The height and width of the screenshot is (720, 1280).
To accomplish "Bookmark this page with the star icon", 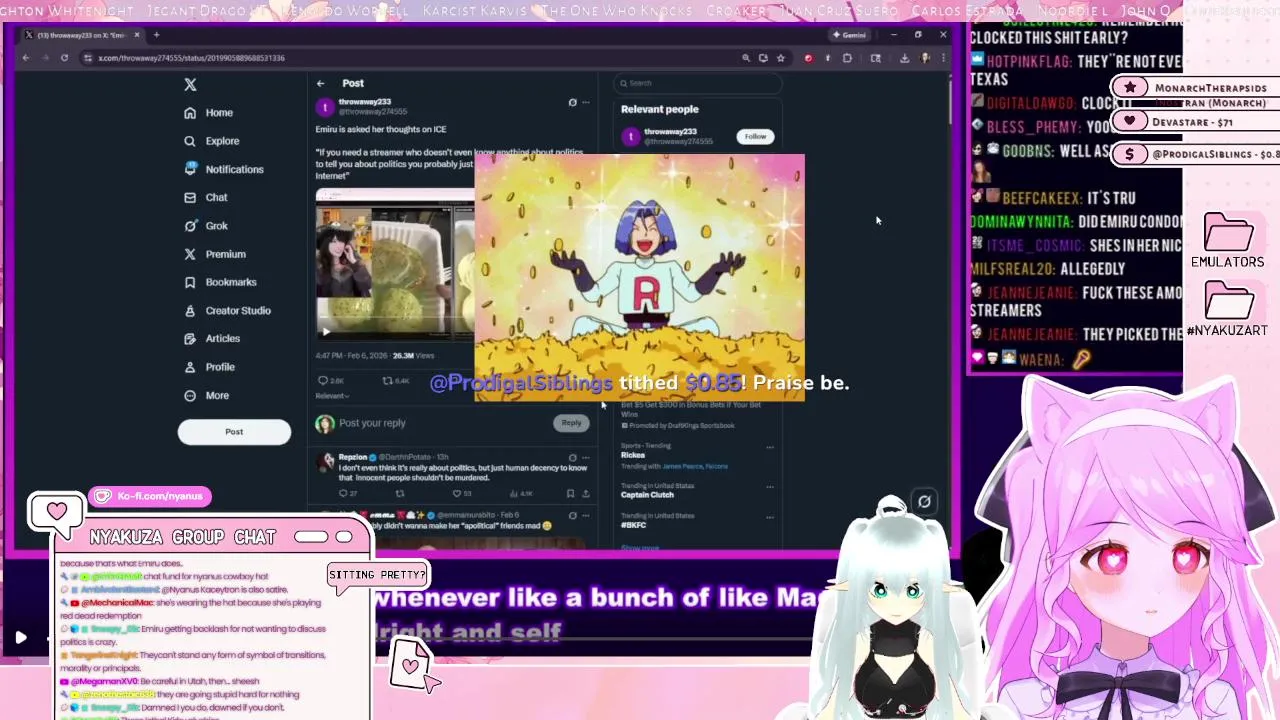I will [781, 58].
